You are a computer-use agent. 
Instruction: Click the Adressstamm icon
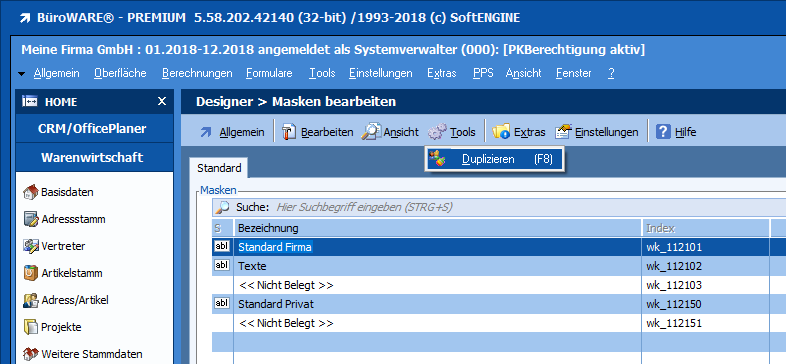coord(31,219)
